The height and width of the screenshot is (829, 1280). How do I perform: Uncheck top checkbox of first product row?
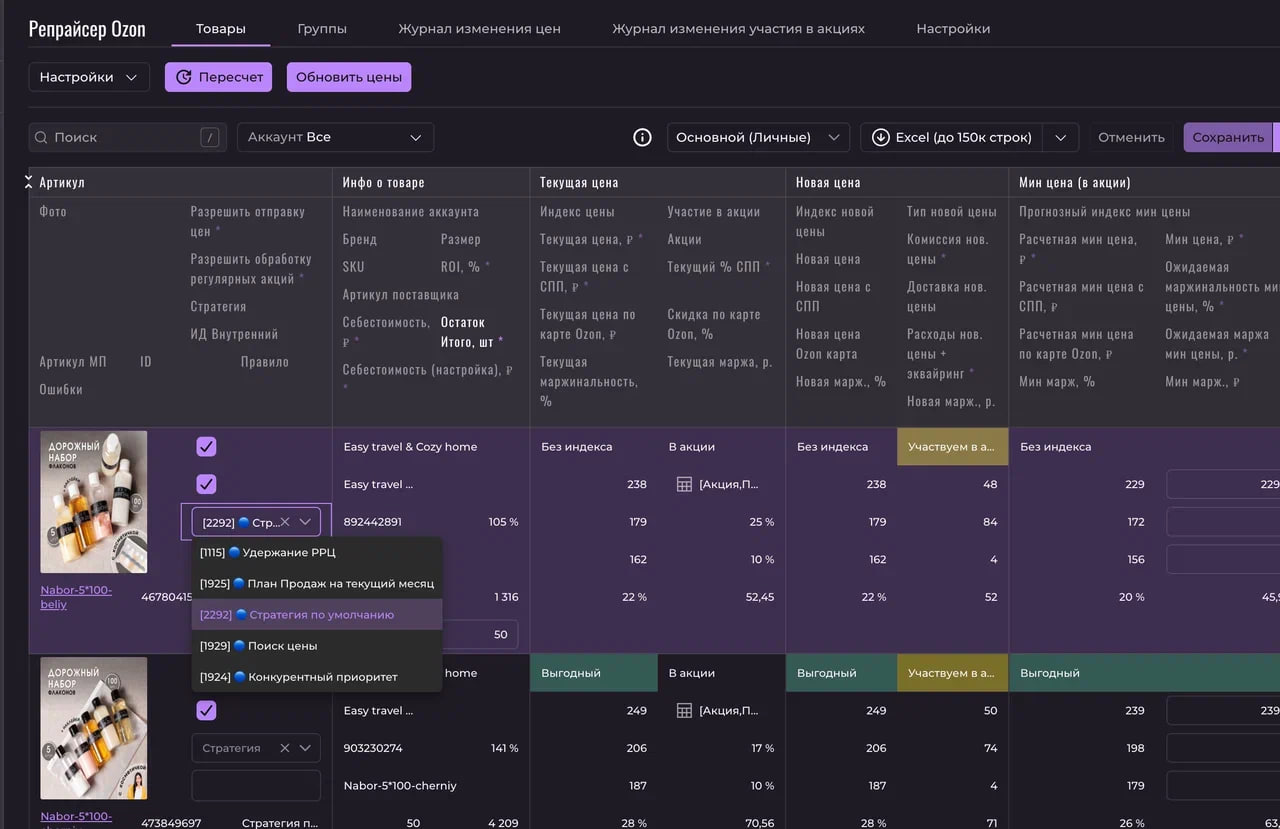point(206,447)
